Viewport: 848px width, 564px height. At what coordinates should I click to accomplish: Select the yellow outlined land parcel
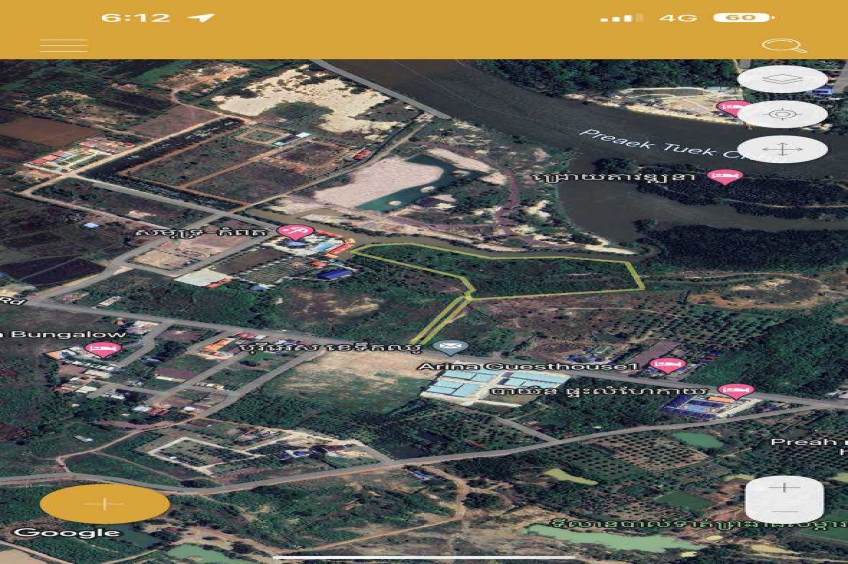coord(540,275)
